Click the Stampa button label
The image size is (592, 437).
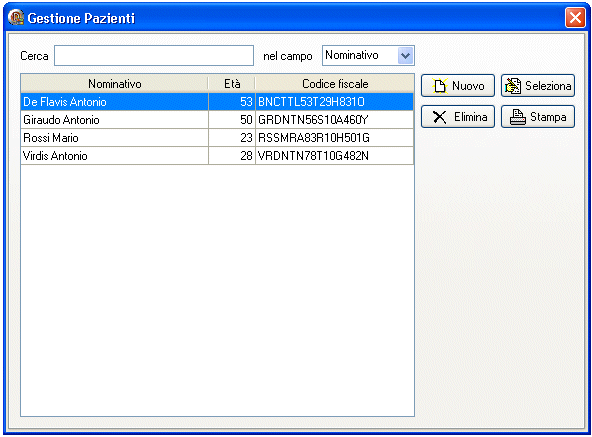coord(548,117)
